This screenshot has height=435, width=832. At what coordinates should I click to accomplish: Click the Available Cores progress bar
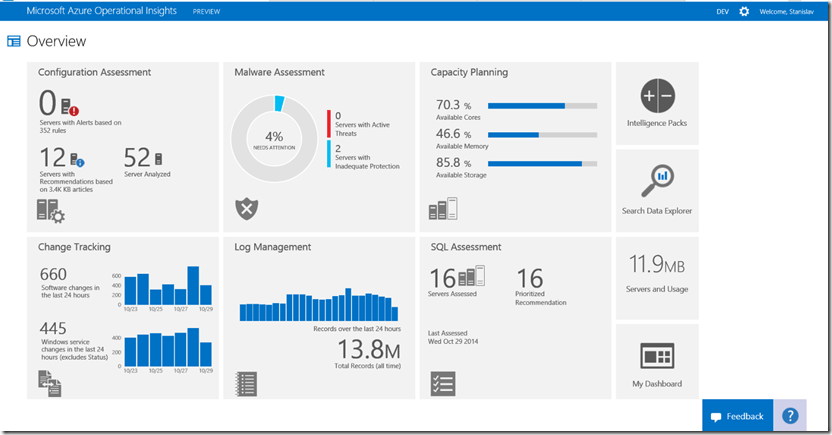(x=542, y=105)
